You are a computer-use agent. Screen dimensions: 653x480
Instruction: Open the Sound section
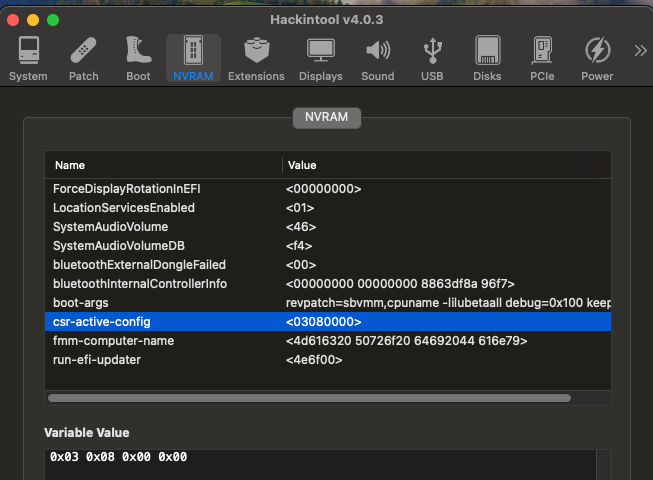click(378, 58)
